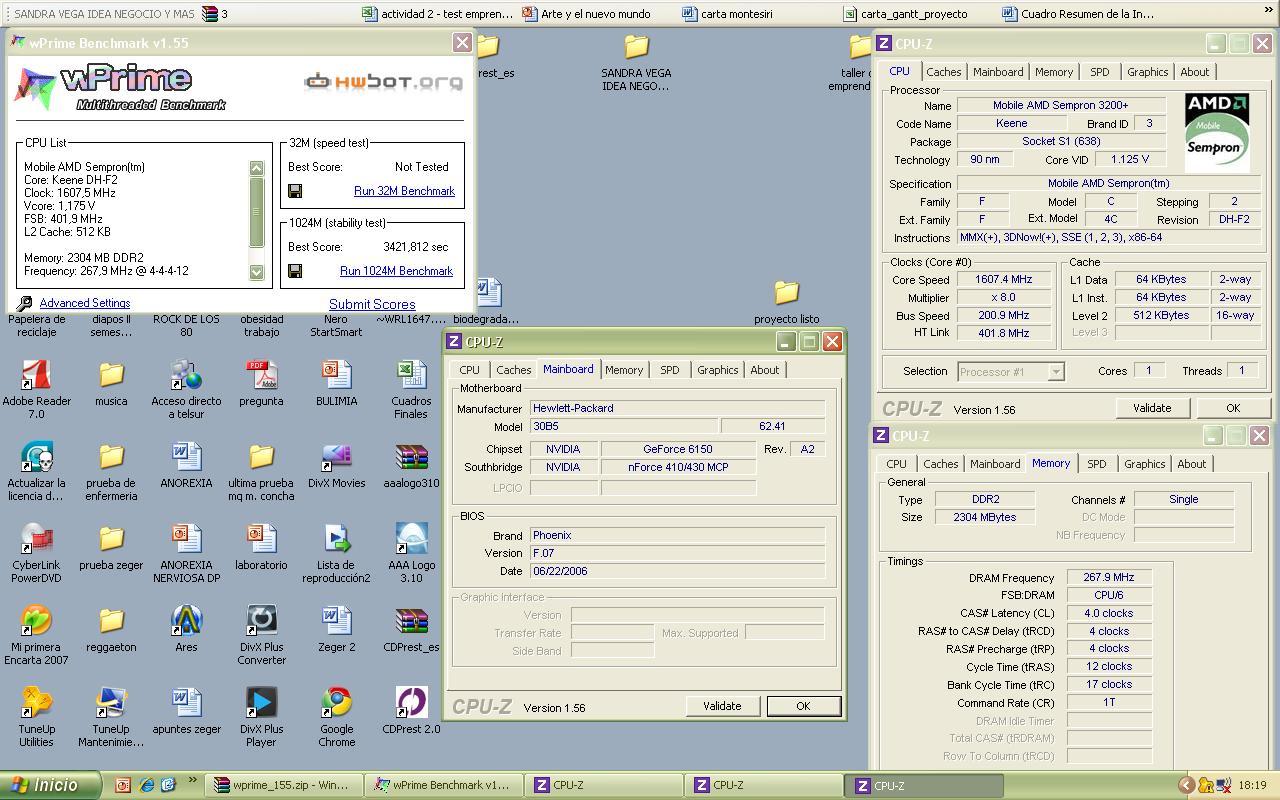Select the pregunta PDF icon
The image size is (1280, 800).
coord(261,375)
